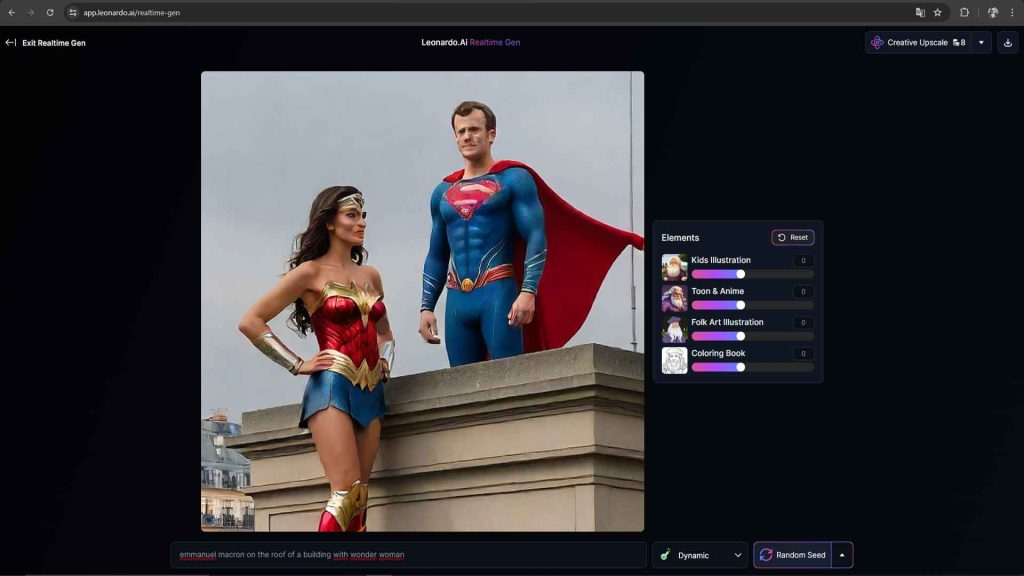Click the generated superhero image
The image size is (1024, 576).
click(x=423, y=301)
